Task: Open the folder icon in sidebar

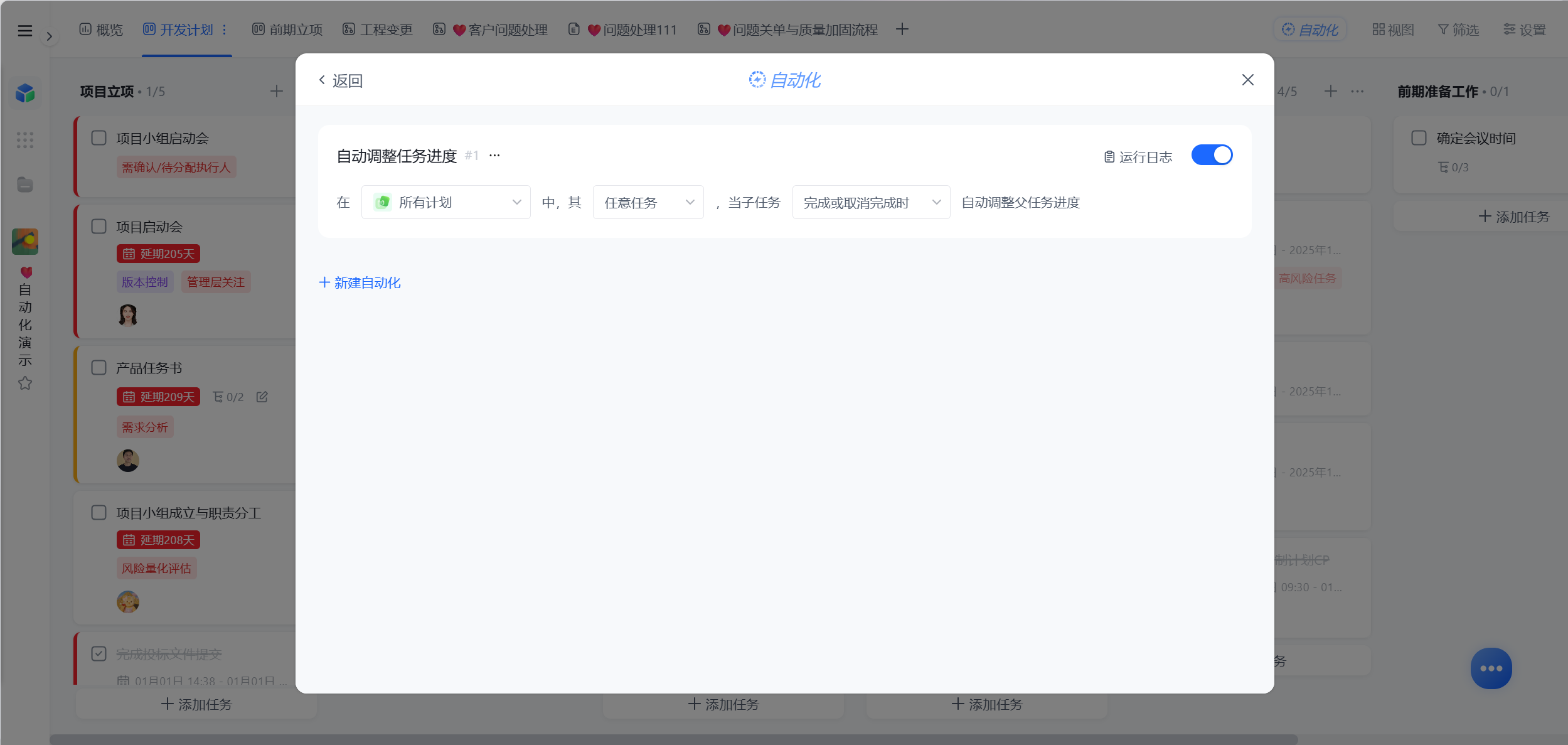Action: point(25,185)
